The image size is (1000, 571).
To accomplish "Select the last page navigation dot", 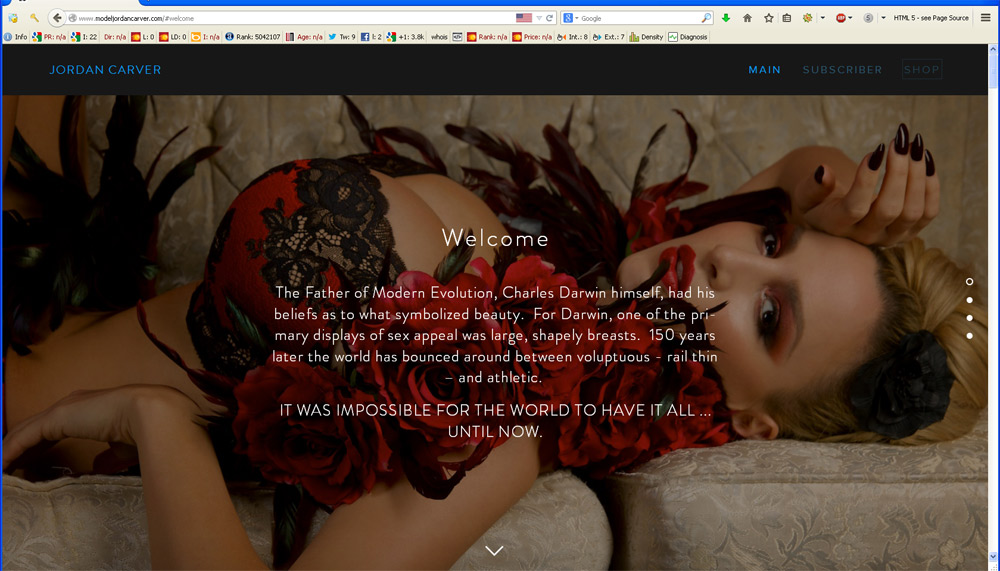I will (x=969, y=336).
